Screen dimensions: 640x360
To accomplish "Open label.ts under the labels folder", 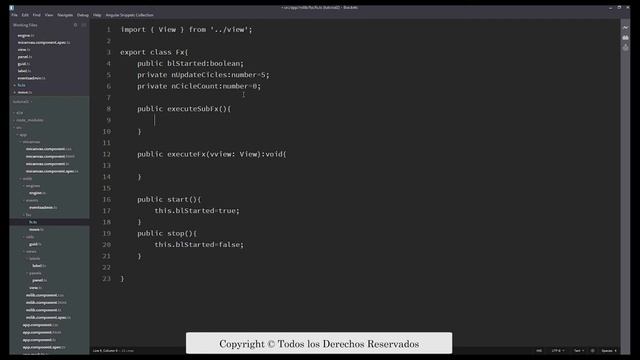I will [x=39, y=266].
